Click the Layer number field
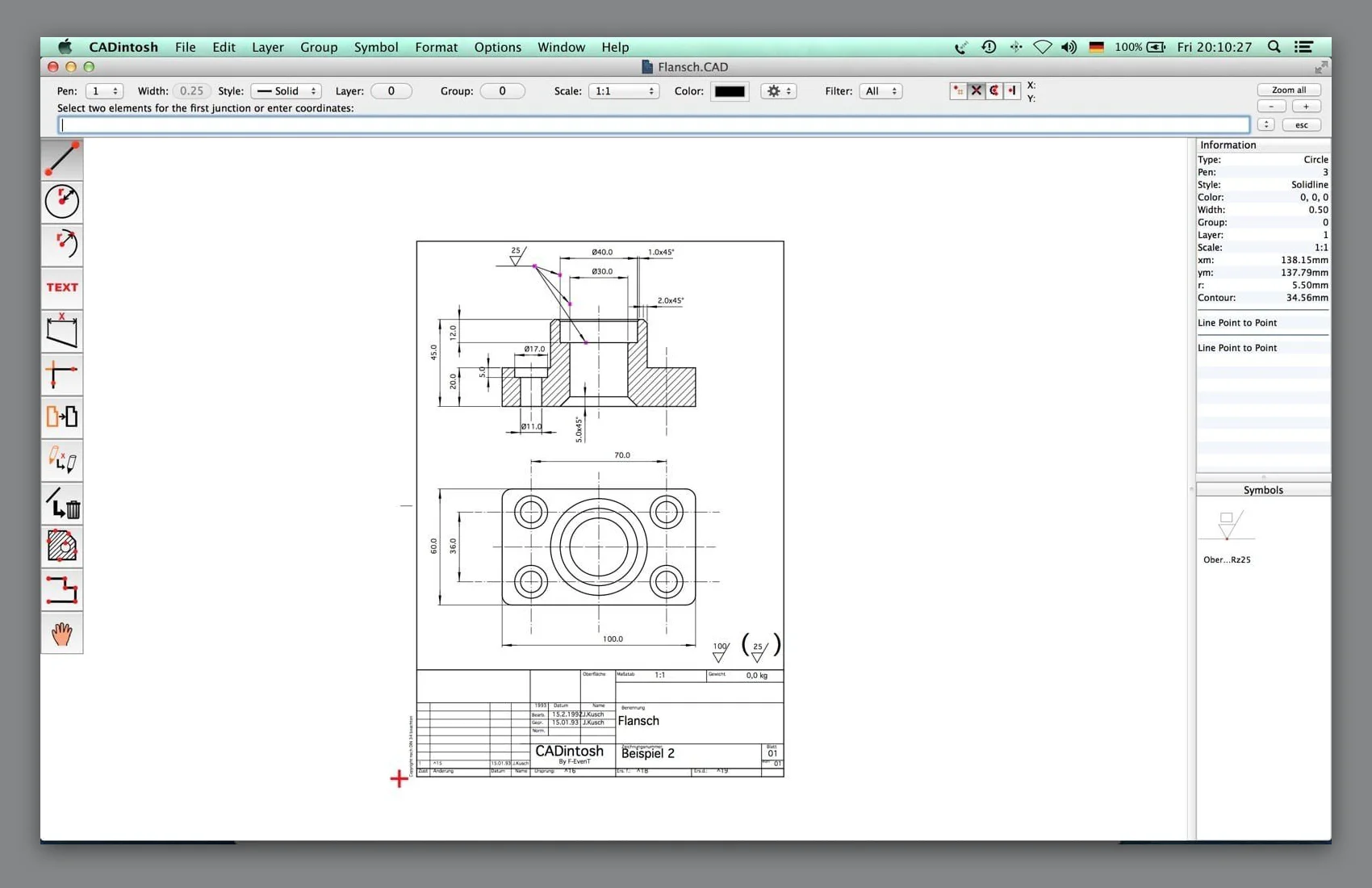The image size is (1372, 888). [391, 91]
